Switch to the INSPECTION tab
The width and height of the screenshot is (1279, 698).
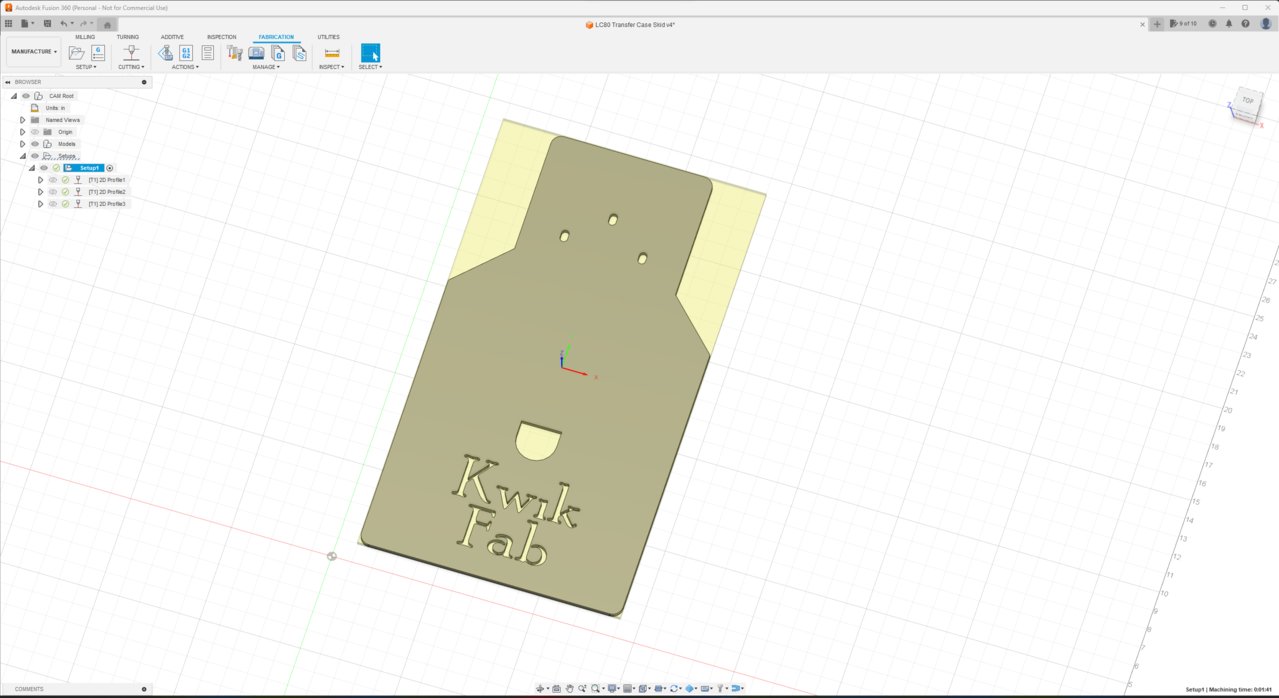click(222, 37)
